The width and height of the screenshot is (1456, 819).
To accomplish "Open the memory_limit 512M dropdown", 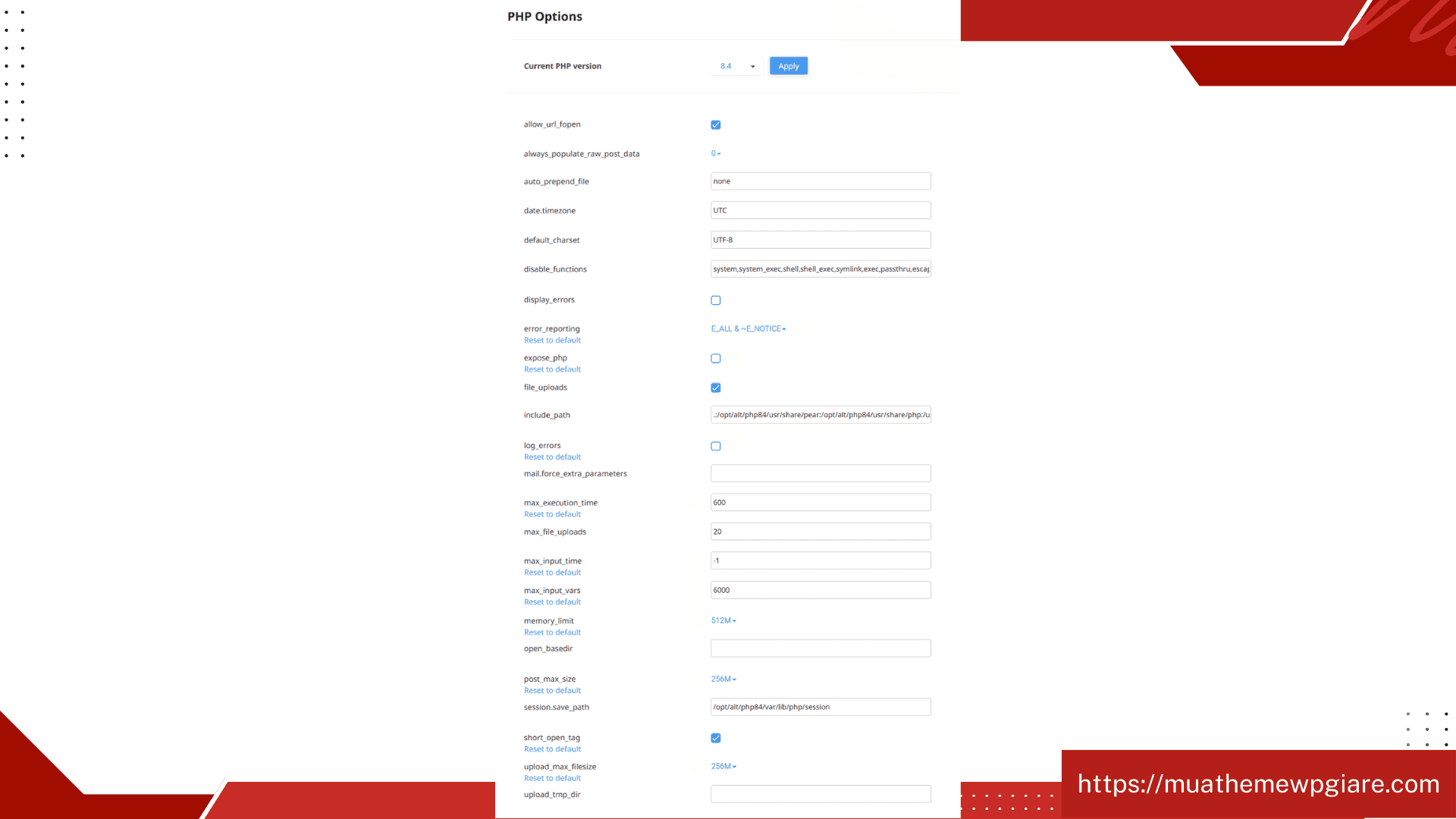I will (723, 620).
